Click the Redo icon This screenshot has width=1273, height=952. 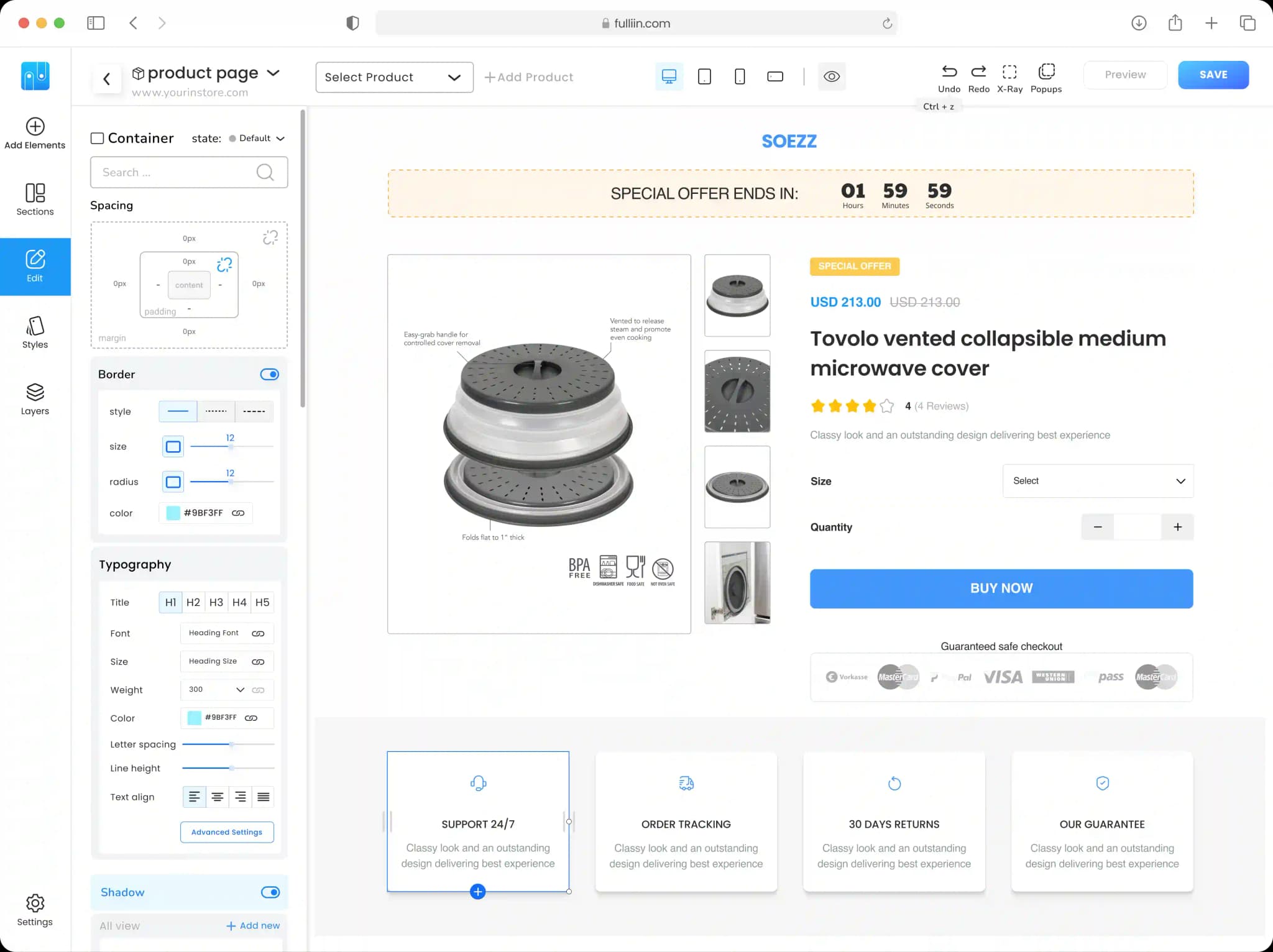click(978, 71)
